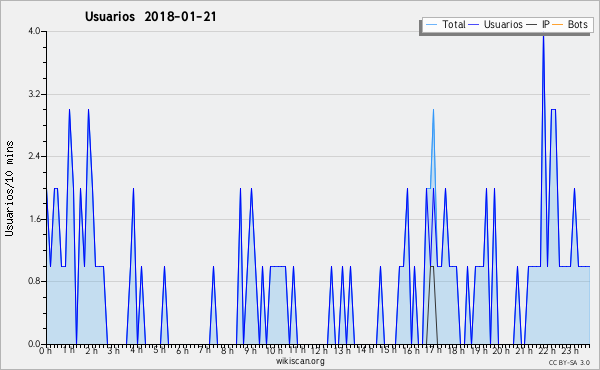
Task: Click the 15 h x-axis label
Action: [x=388, y=350]
